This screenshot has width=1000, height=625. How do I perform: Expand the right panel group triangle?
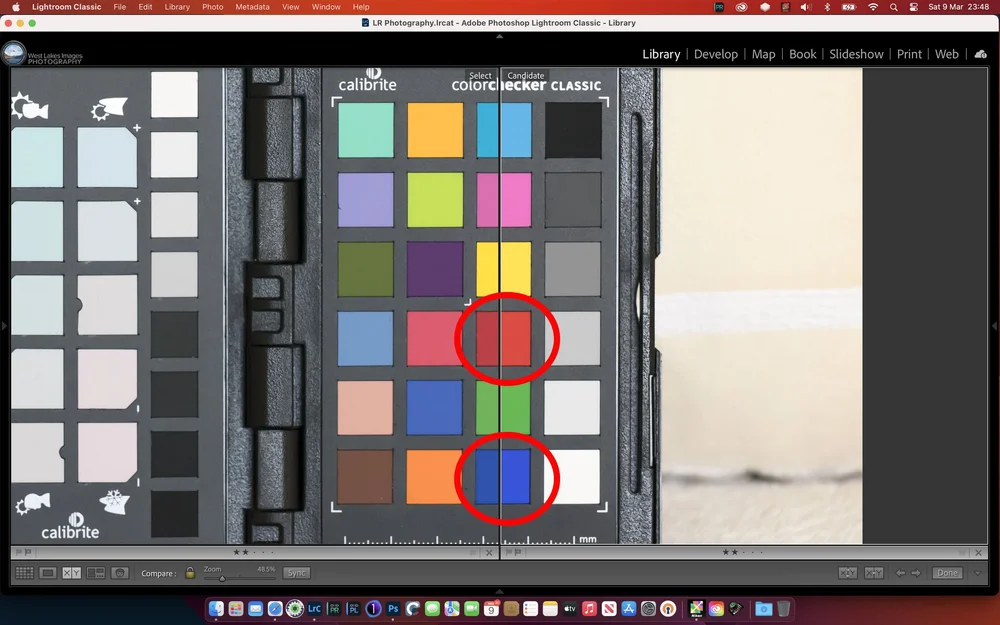[x=995, y=326]
